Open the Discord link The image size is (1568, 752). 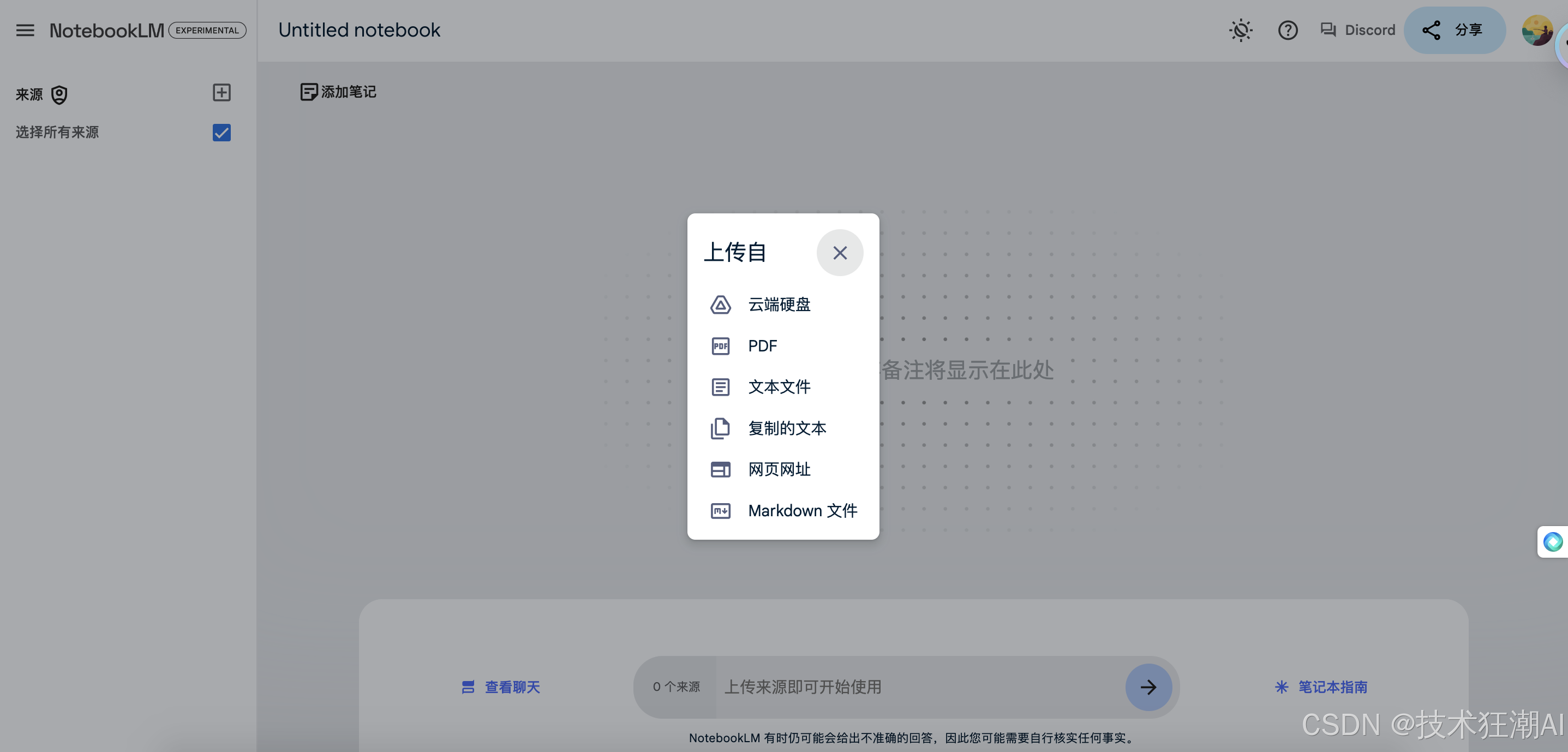point(1357,30)
